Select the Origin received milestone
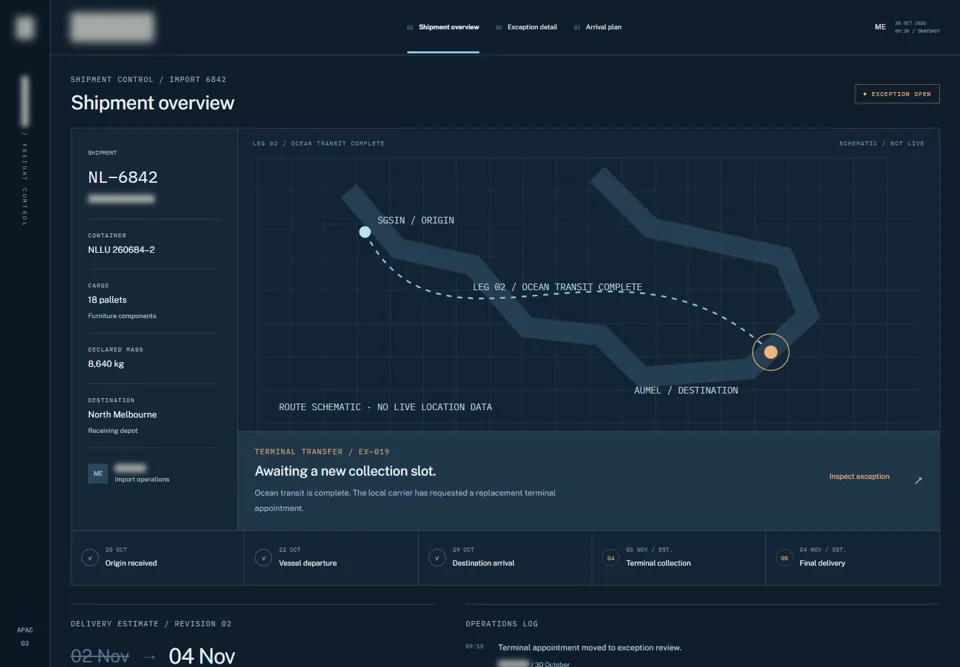 pos(157,558)
